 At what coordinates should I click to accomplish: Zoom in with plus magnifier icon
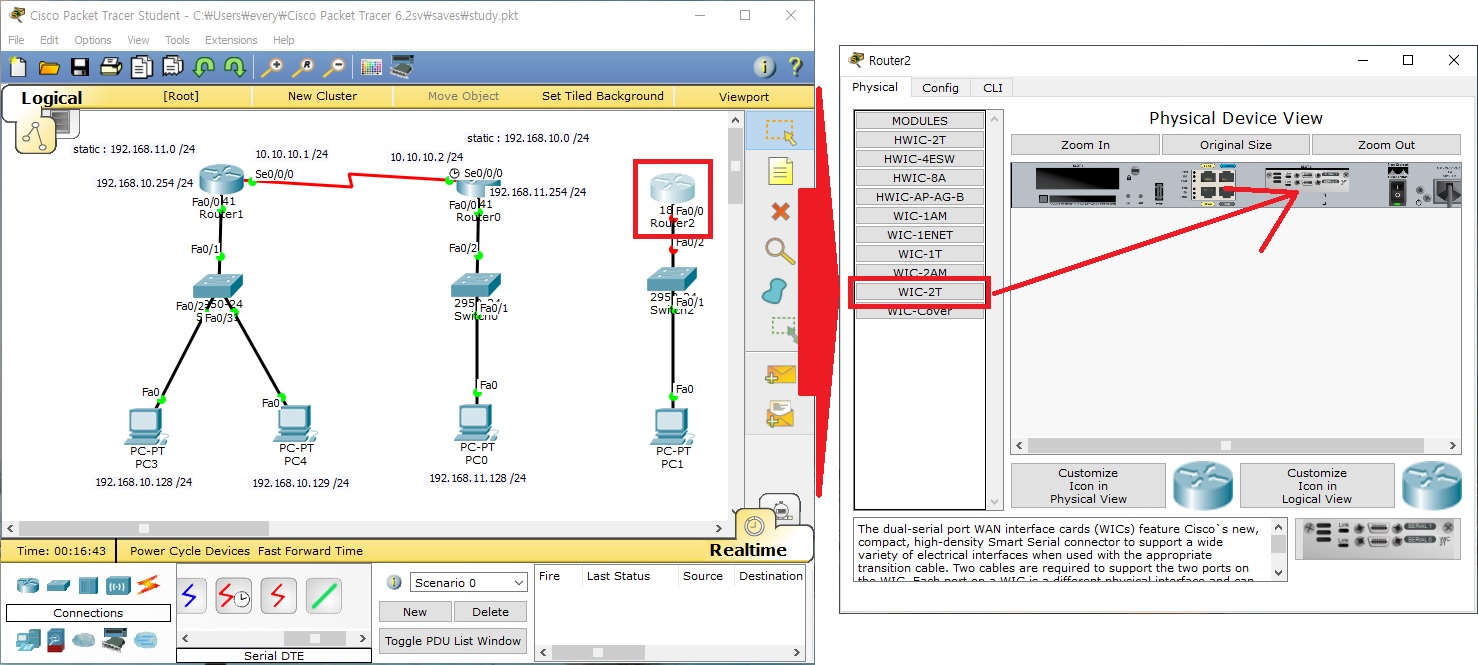point(271,68)
